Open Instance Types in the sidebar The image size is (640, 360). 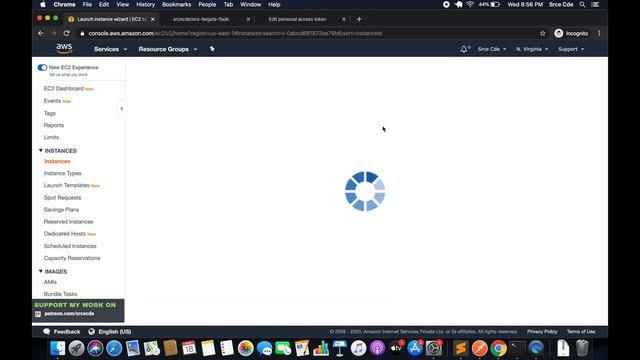pos(62,173)
